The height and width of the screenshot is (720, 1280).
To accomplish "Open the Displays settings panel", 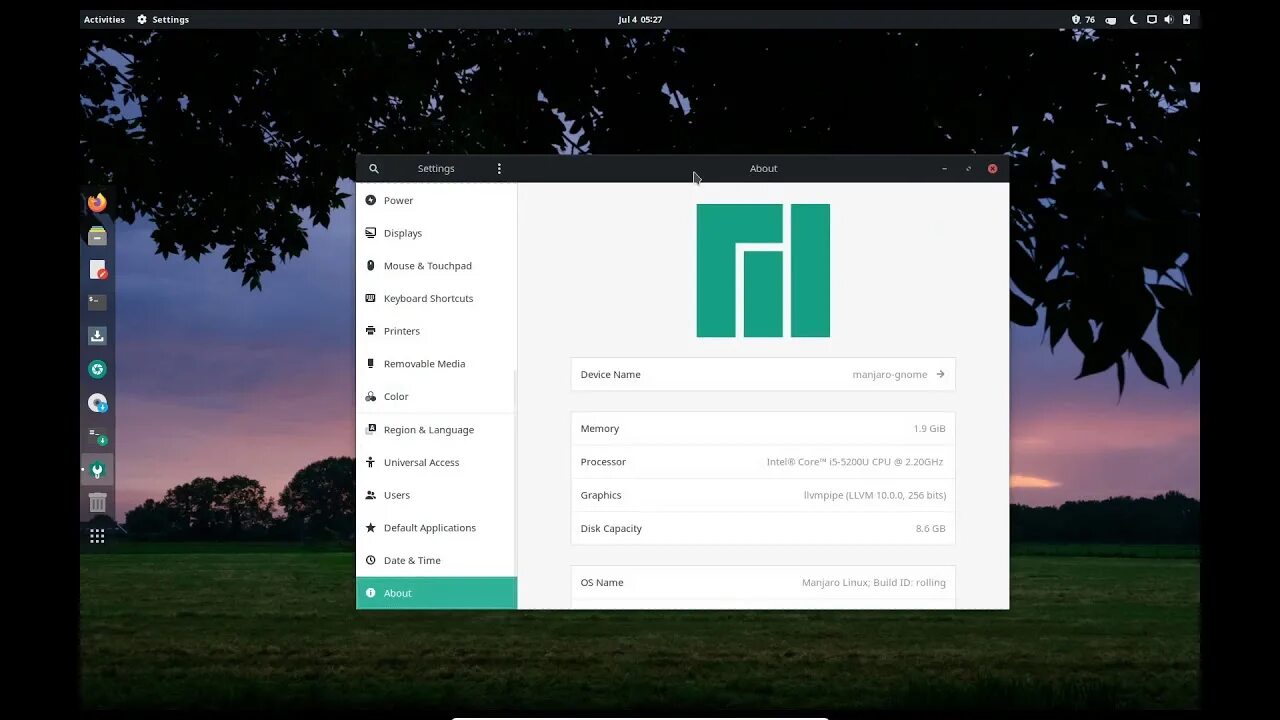I will click(437, 233).
